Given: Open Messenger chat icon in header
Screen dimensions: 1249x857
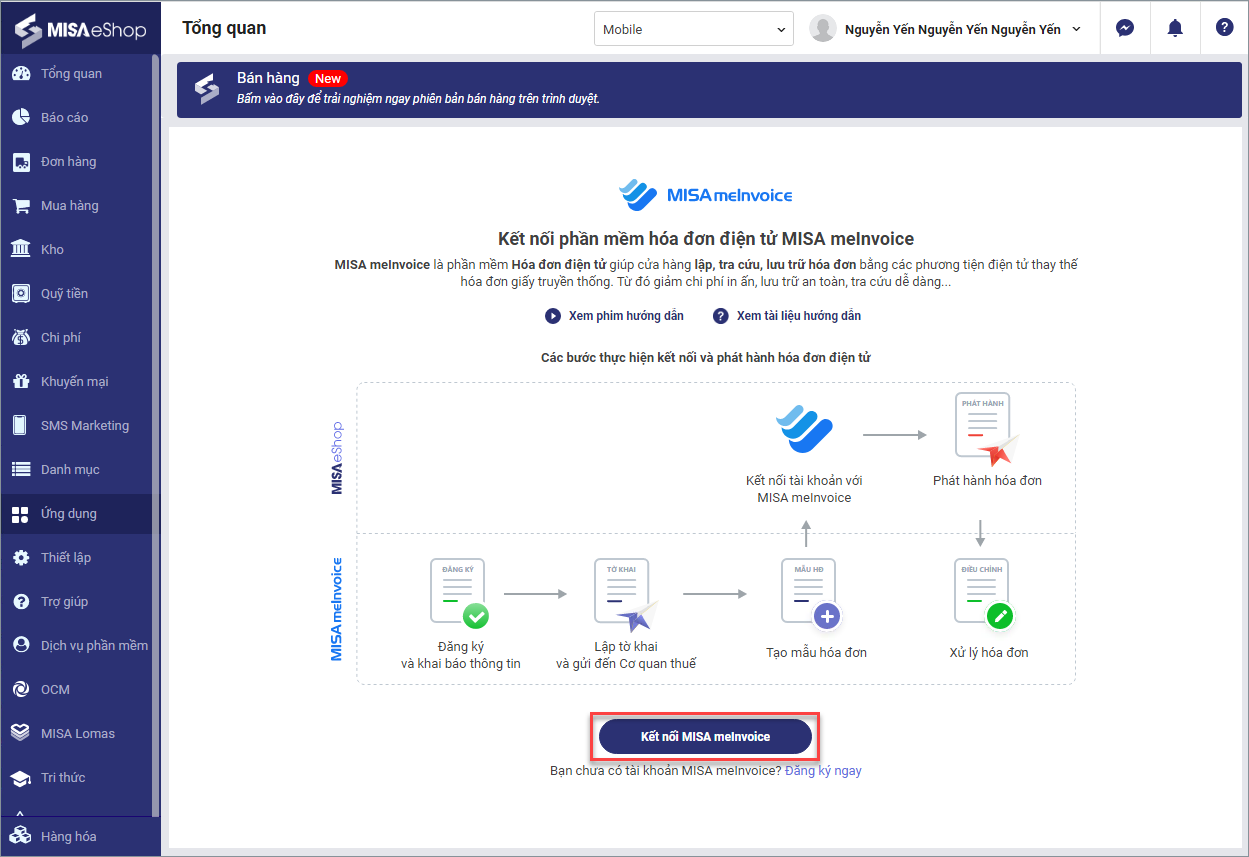Looking at the screenshot, I should coord(1125,29).
